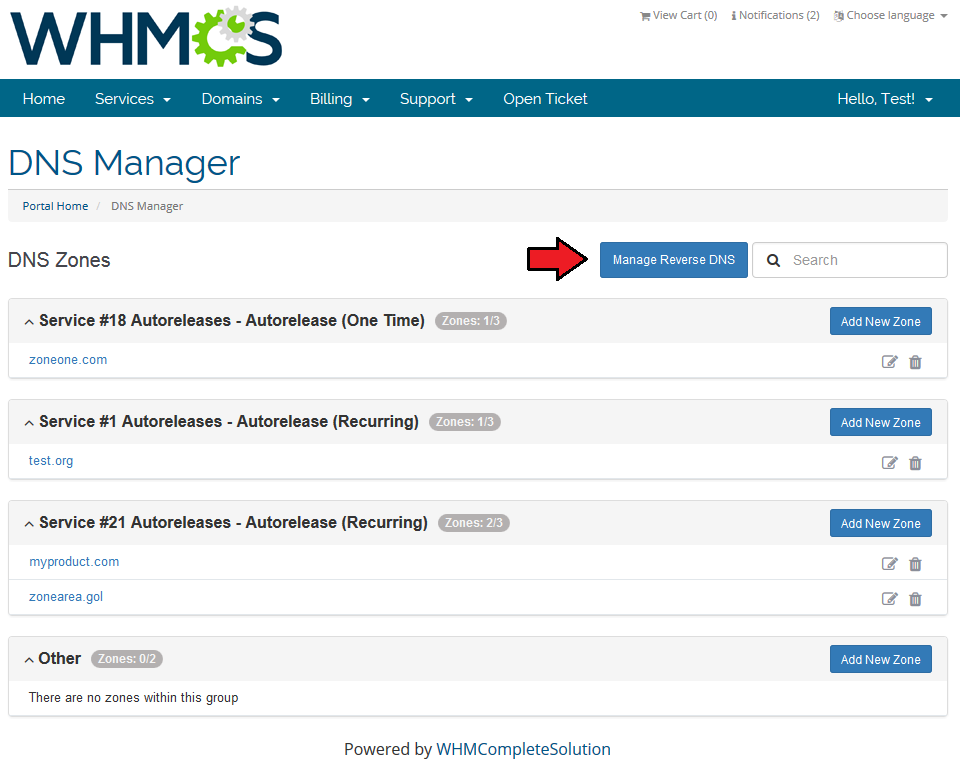Open Ticket from the navigation bar
960x772 pixels.
(x=545, y=99)
